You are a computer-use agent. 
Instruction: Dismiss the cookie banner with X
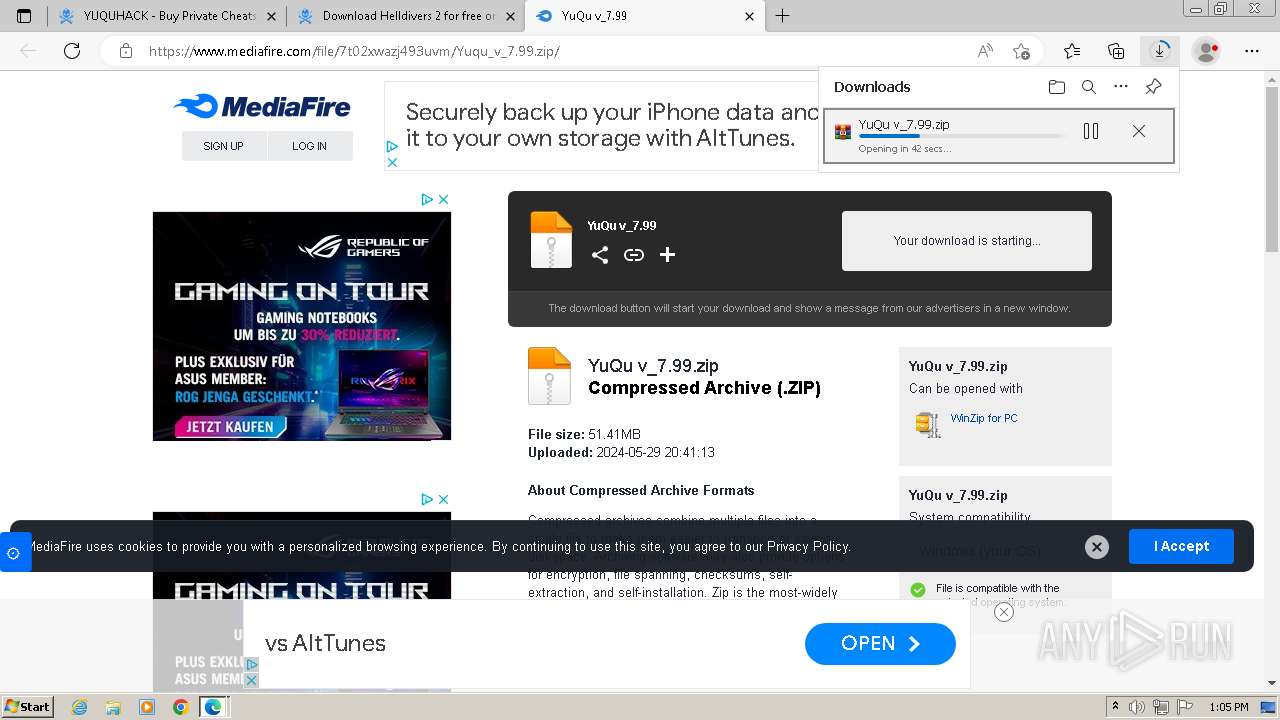coord(1097,547)
